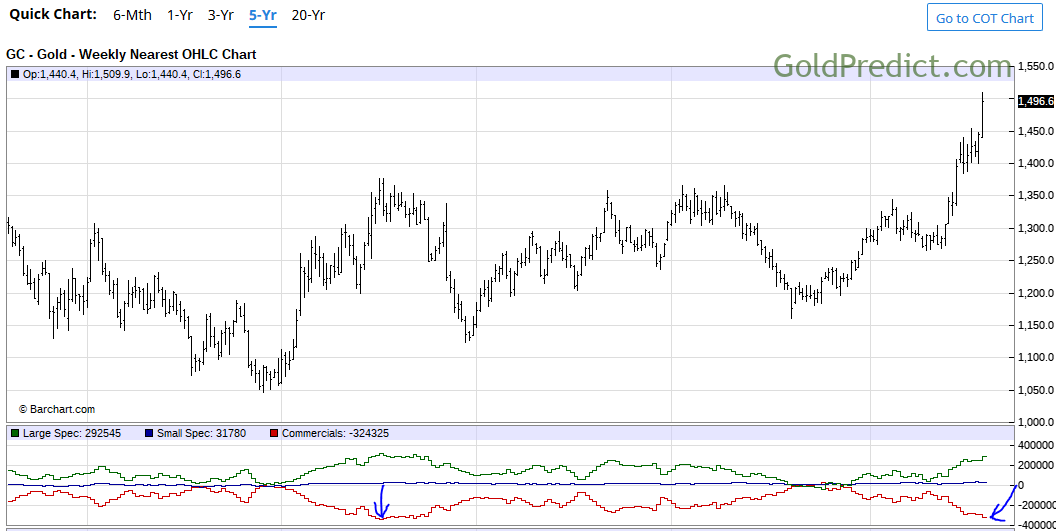The width and height of the screenshot is (1064, 531).
Task: Click the Quick Chart heading label
Action: click(x=53, y=14)
